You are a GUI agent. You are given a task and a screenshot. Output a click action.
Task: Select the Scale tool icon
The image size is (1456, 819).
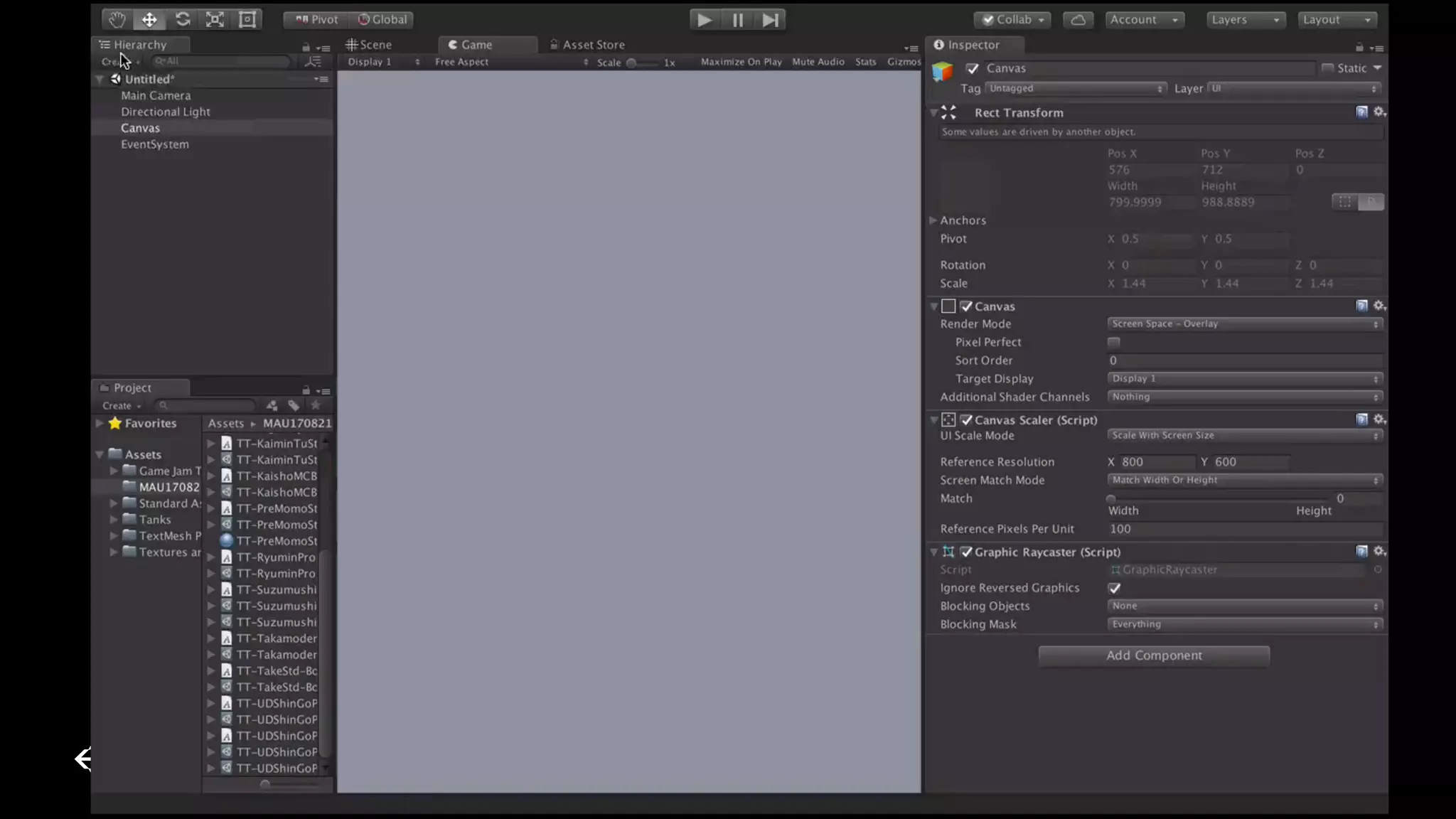pyautogui.click(x=215, y=20)
